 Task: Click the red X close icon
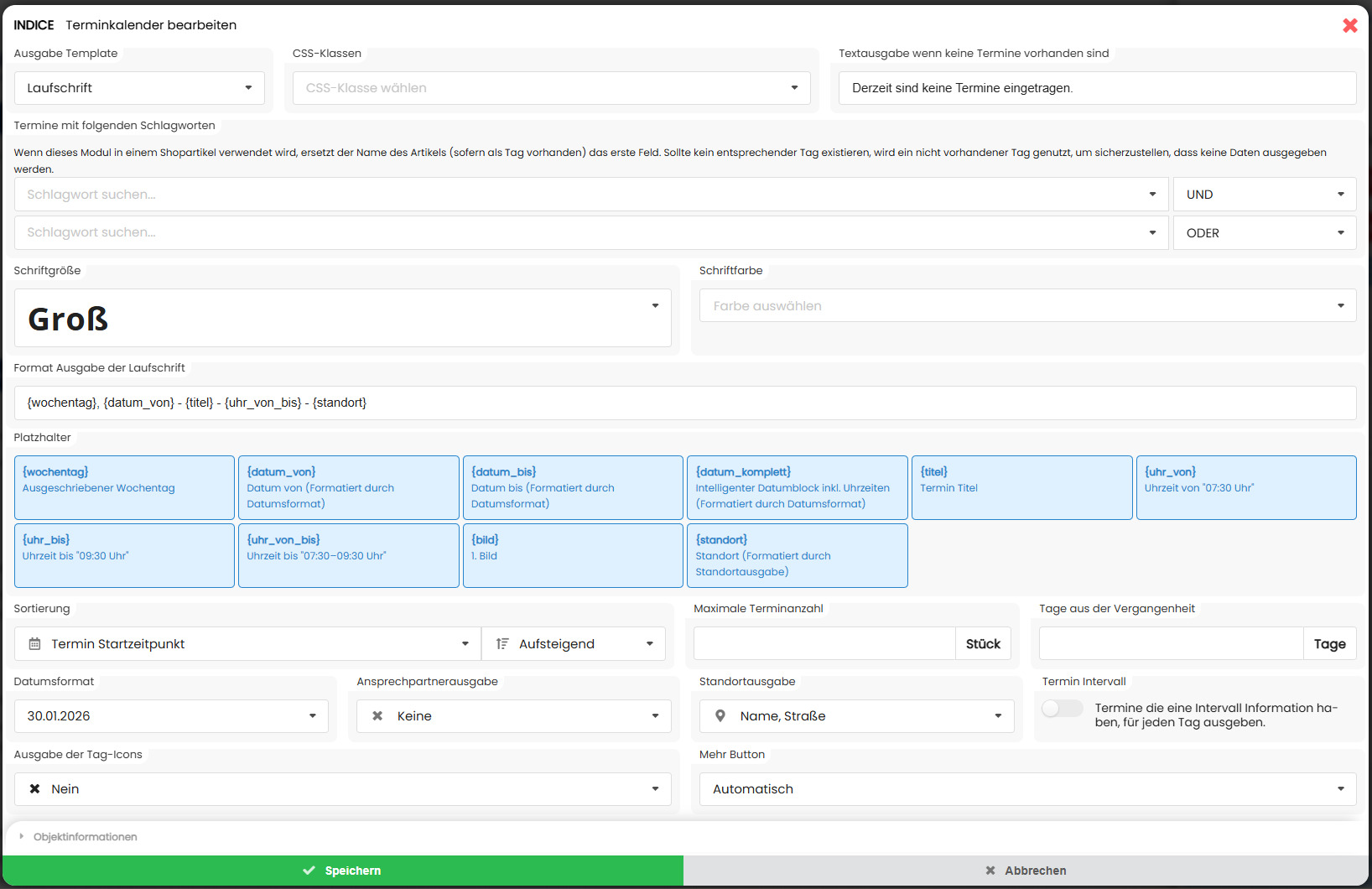click(x=1349, y=25)
